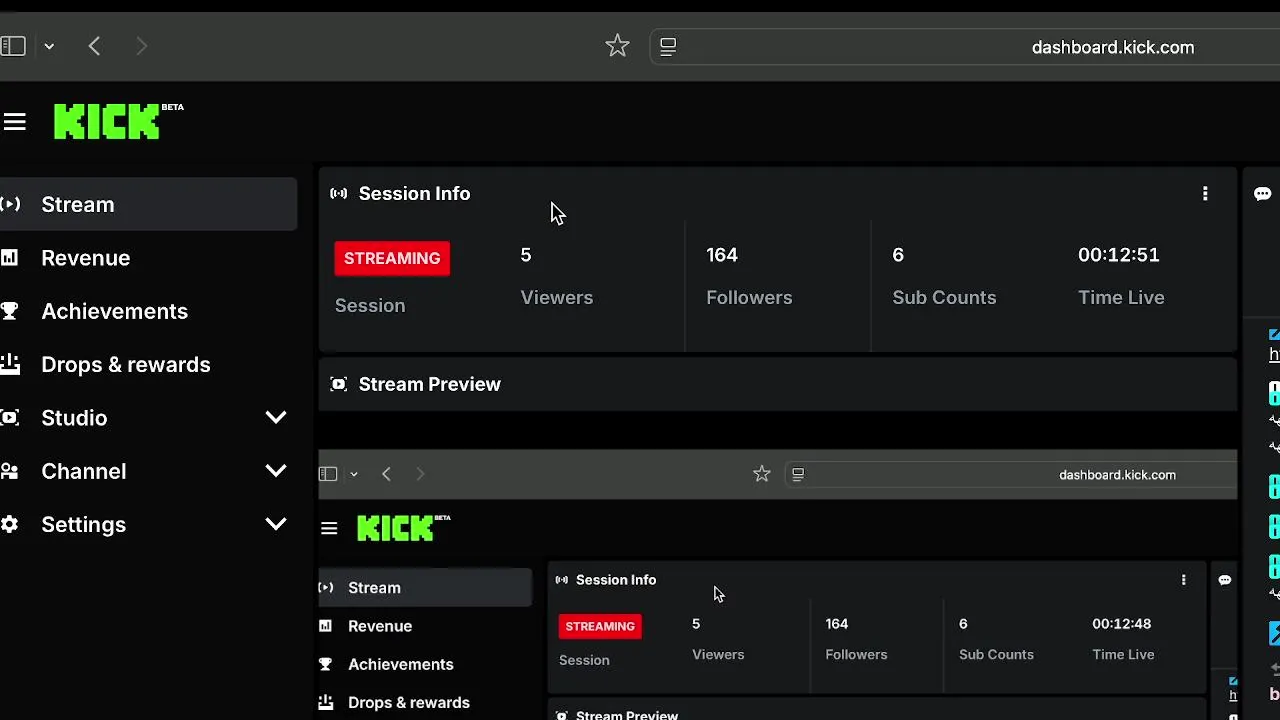Open Drops & rewards sidebar item
The image size is (1280, 720).
click(126, 364)
